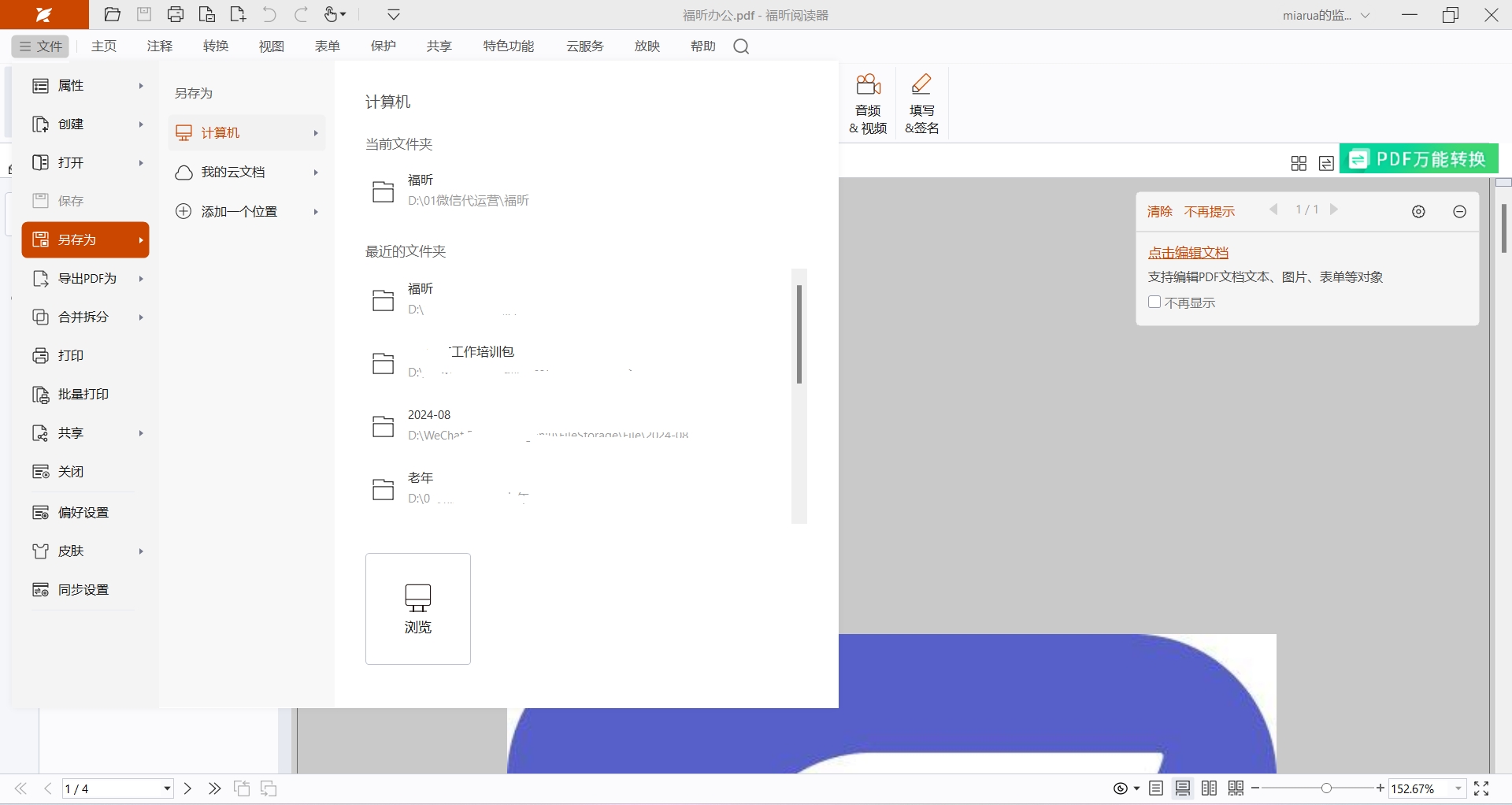Click the redo arrow icon
The width and height of the screenshot is (1512, 805).
pyautogui.click(x=301, y=14)
